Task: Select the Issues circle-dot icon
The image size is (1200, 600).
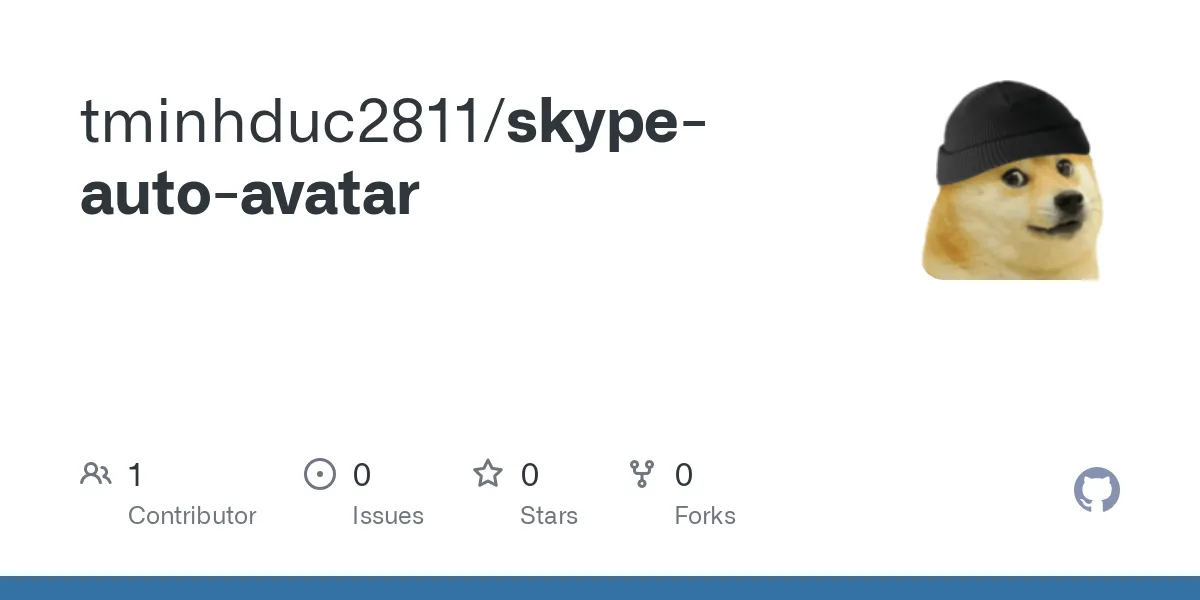Action: [x=320, y=474]
